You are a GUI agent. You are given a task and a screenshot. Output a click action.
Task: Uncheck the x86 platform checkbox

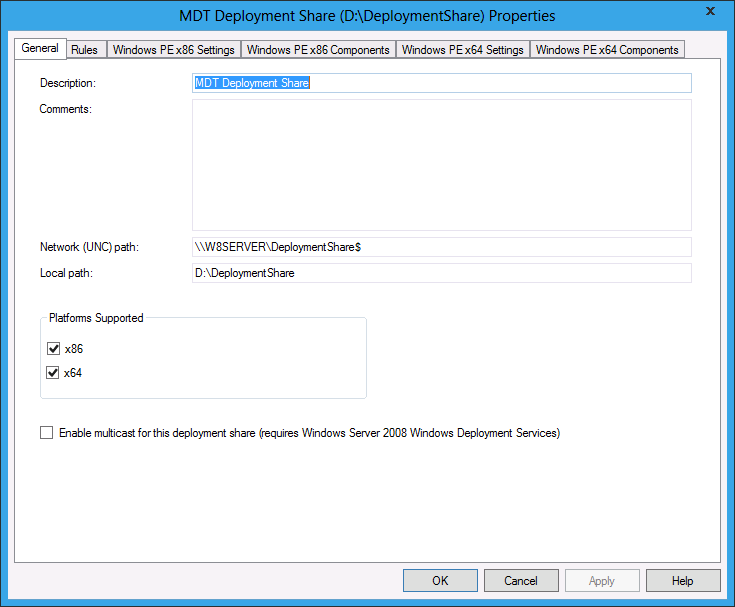[x=53, y=349]
